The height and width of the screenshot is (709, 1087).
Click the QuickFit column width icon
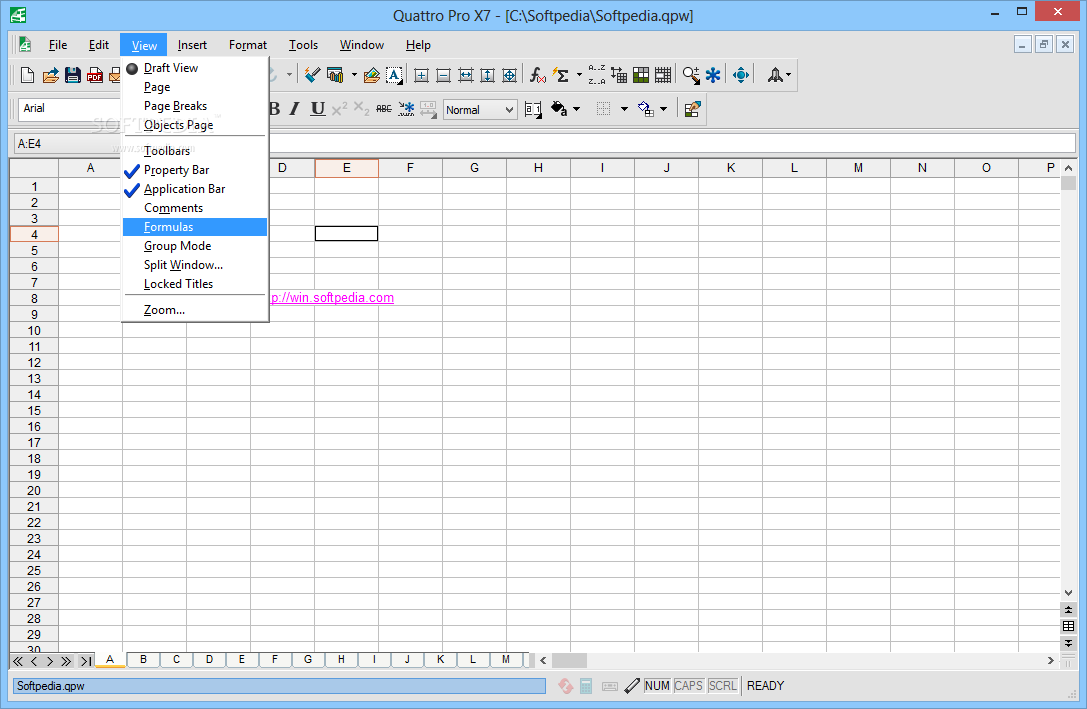(x=465, y=75)
